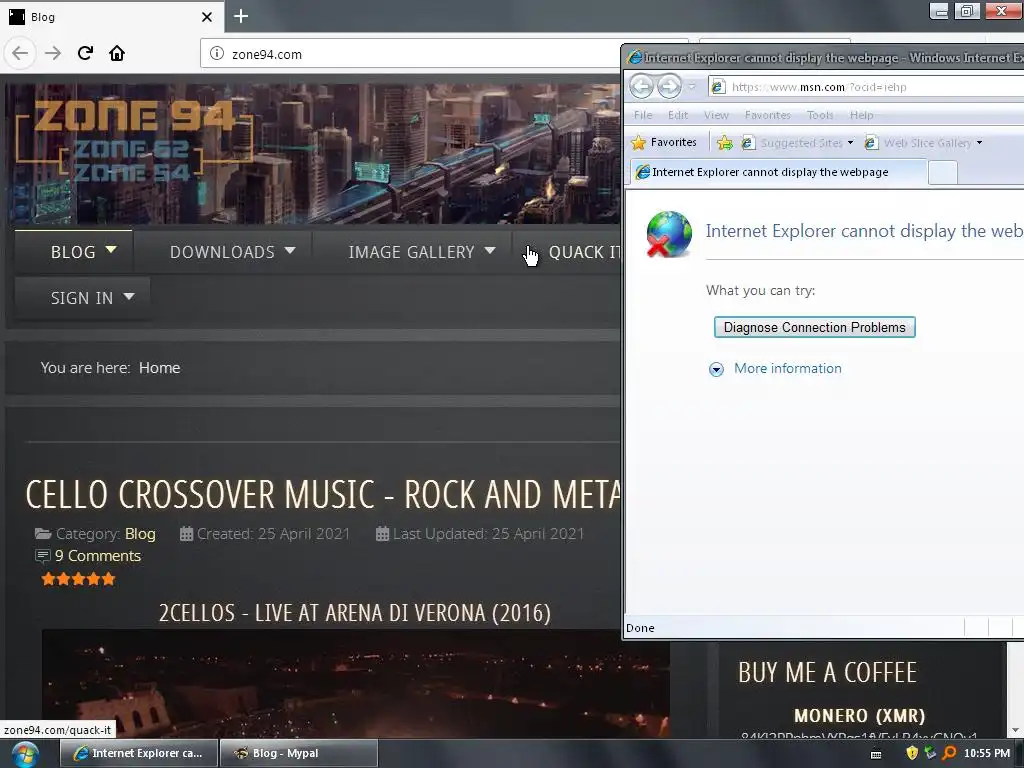Open the File menu in Internet Explorer
1024x768 pixels.
(643, 115)
